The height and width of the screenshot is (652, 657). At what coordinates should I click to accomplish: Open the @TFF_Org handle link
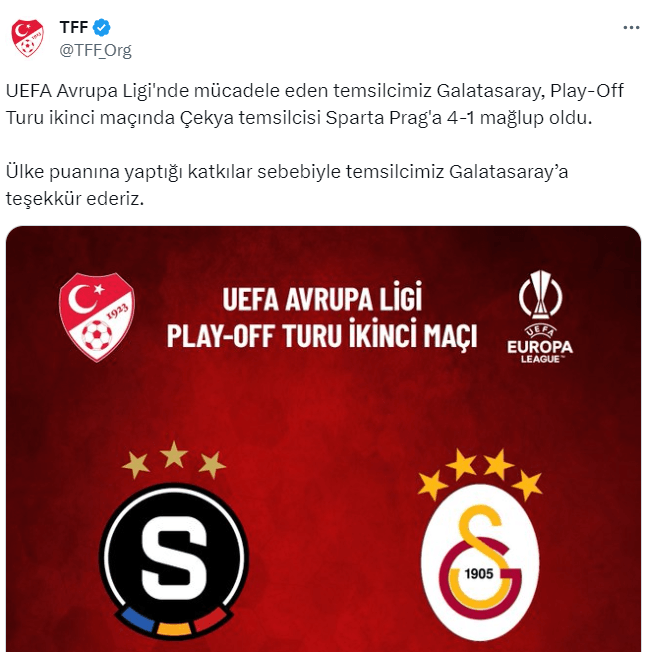96,50
